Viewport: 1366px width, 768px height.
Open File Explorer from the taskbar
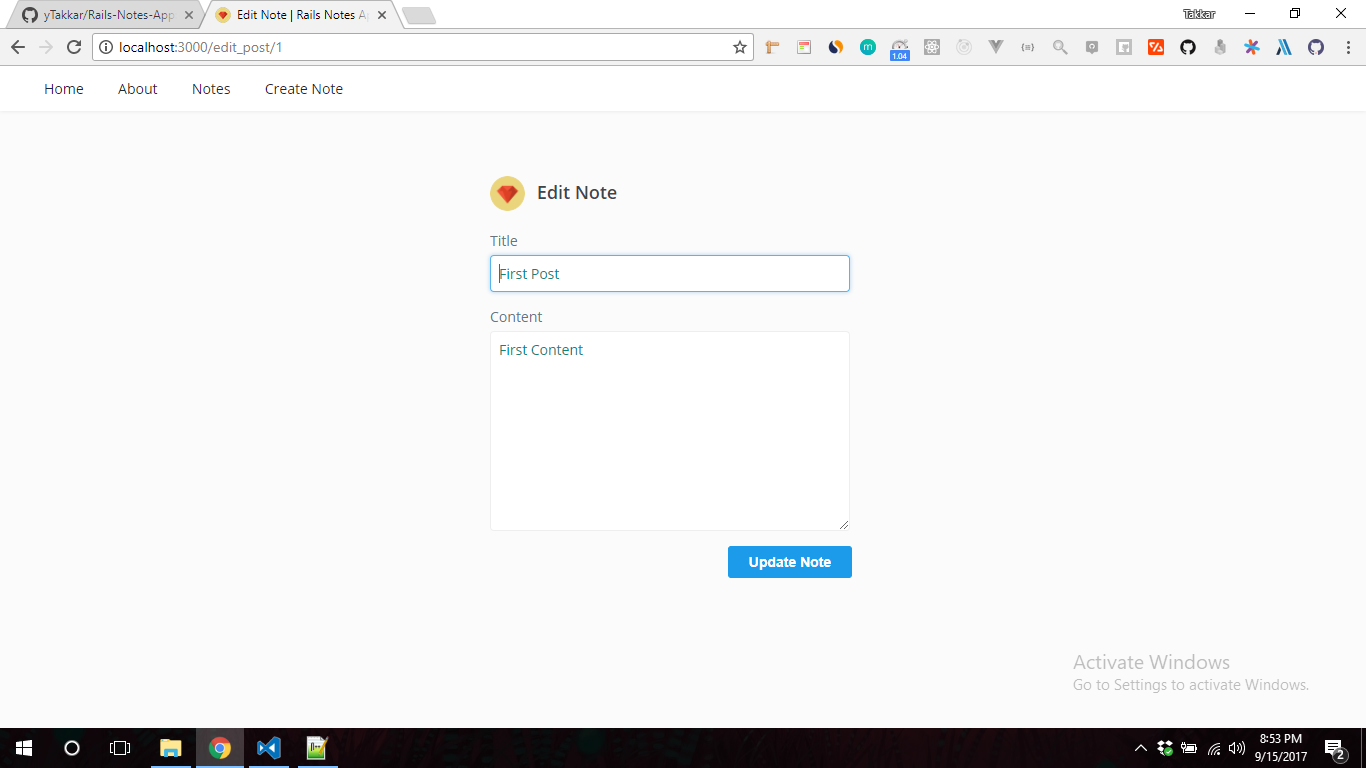[x=171, y=748]
